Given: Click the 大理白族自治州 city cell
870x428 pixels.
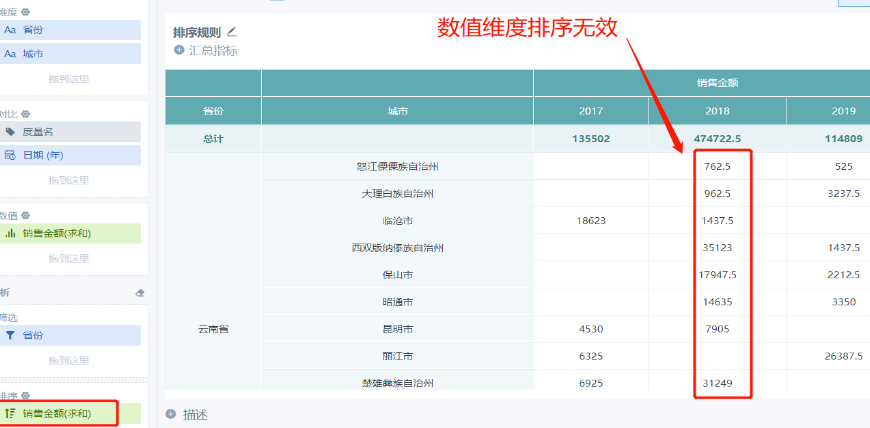Looking at the screenshot, I should click(397, 193).
